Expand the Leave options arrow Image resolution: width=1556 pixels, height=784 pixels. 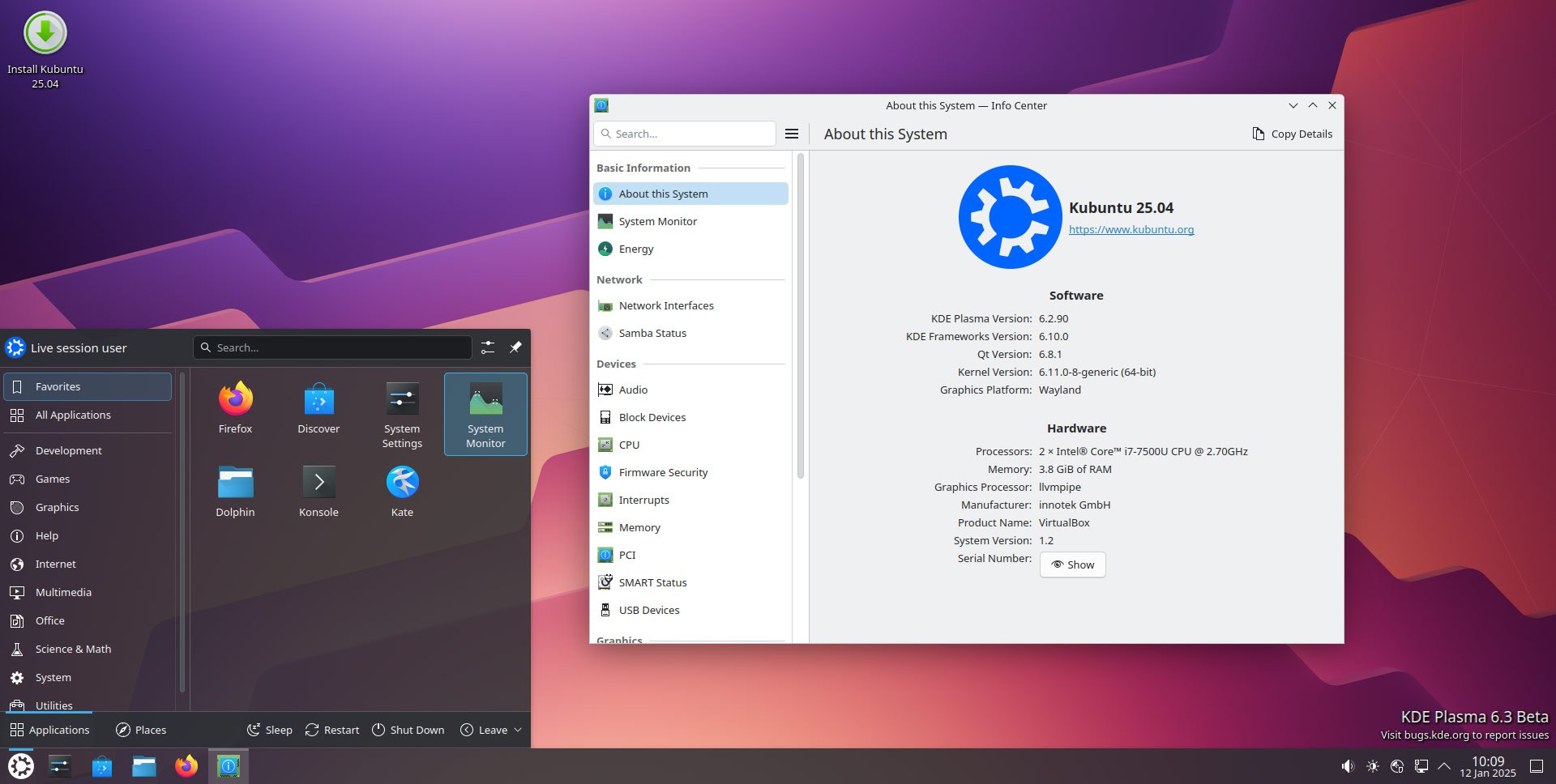tap(519, 730)
